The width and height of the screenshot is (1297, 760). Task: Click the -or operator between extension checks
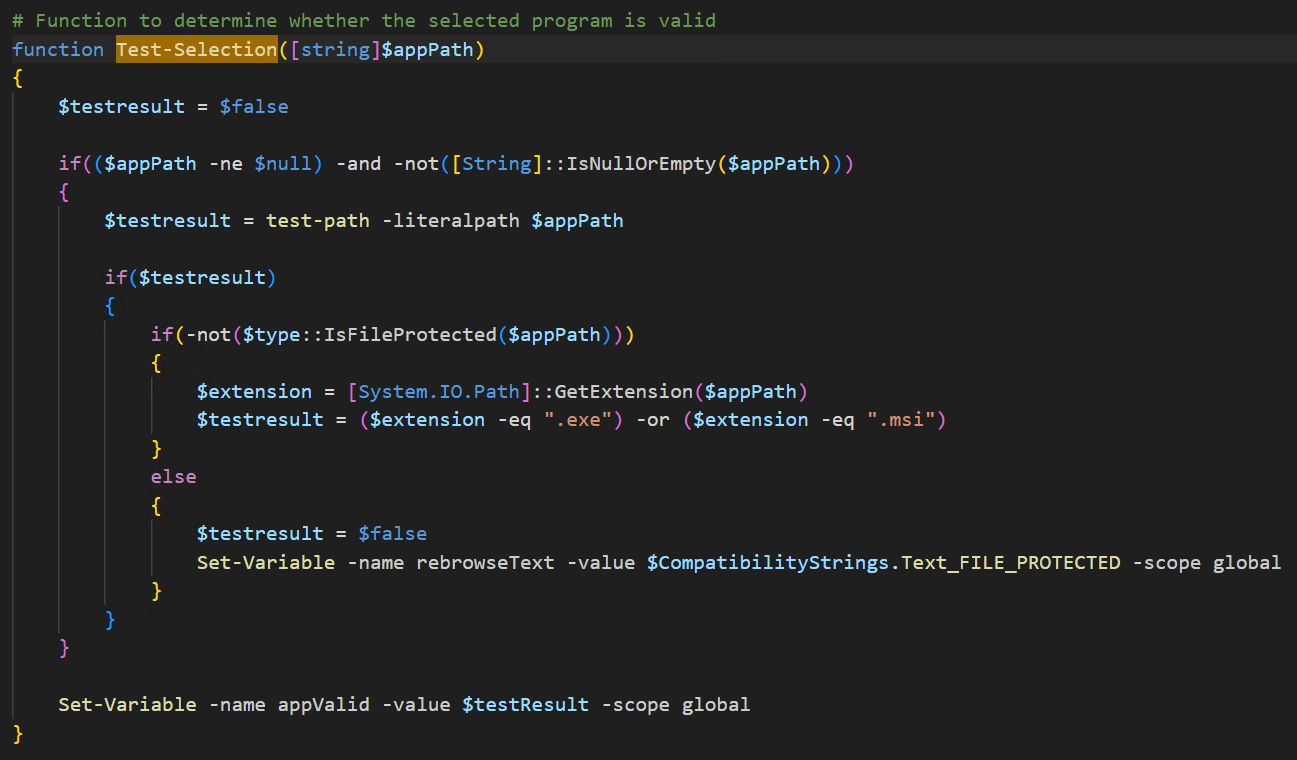click(652, 420)
